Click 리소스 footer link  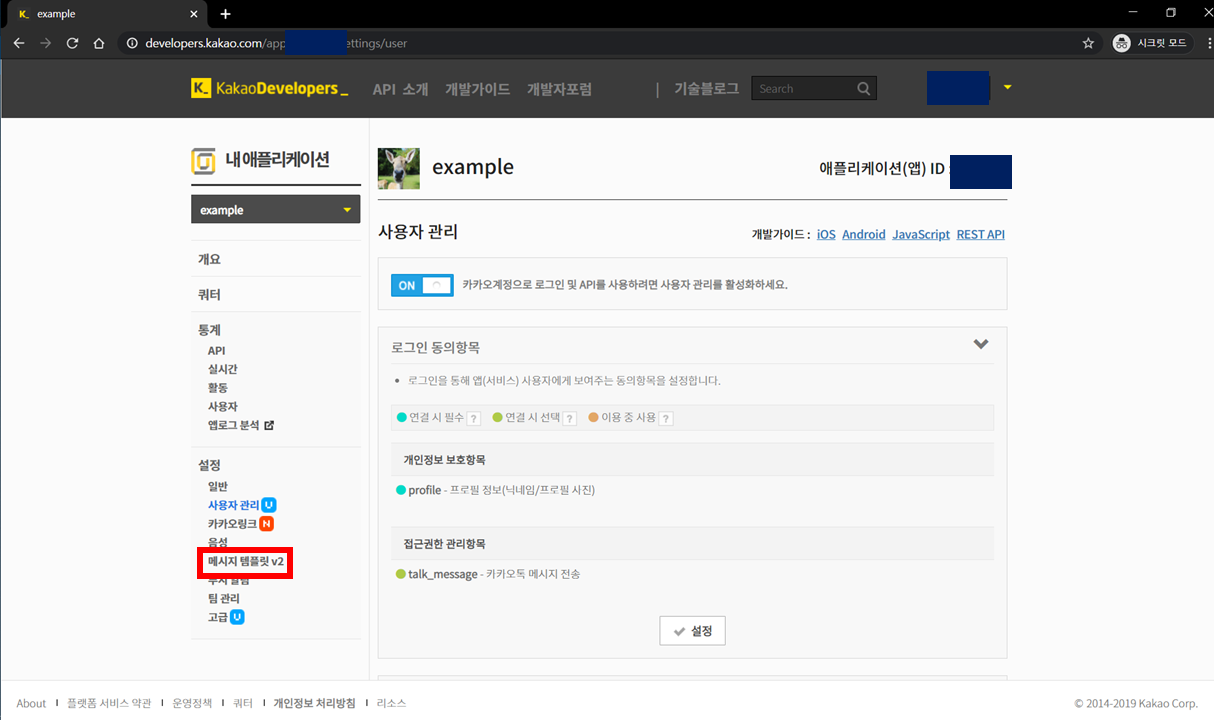(391, 703)
